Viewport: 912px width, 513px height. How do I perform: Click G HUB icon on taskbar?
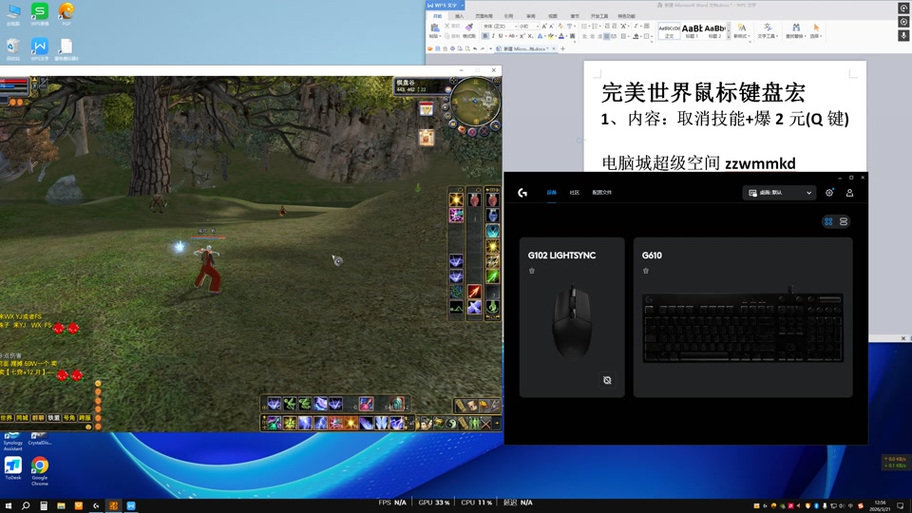point(96,505)
